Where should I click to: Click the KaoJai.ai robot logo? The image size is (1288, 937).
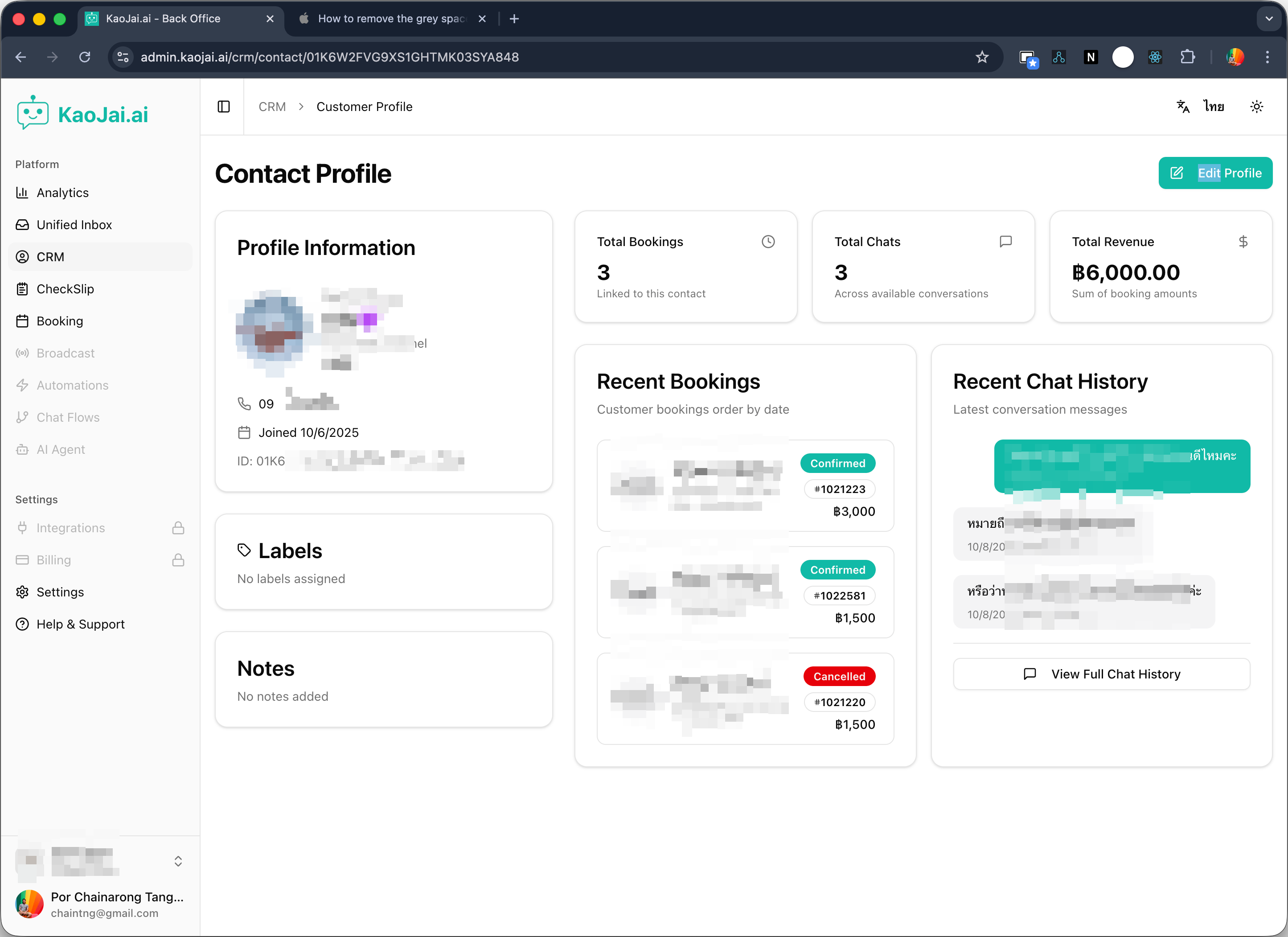33,113
